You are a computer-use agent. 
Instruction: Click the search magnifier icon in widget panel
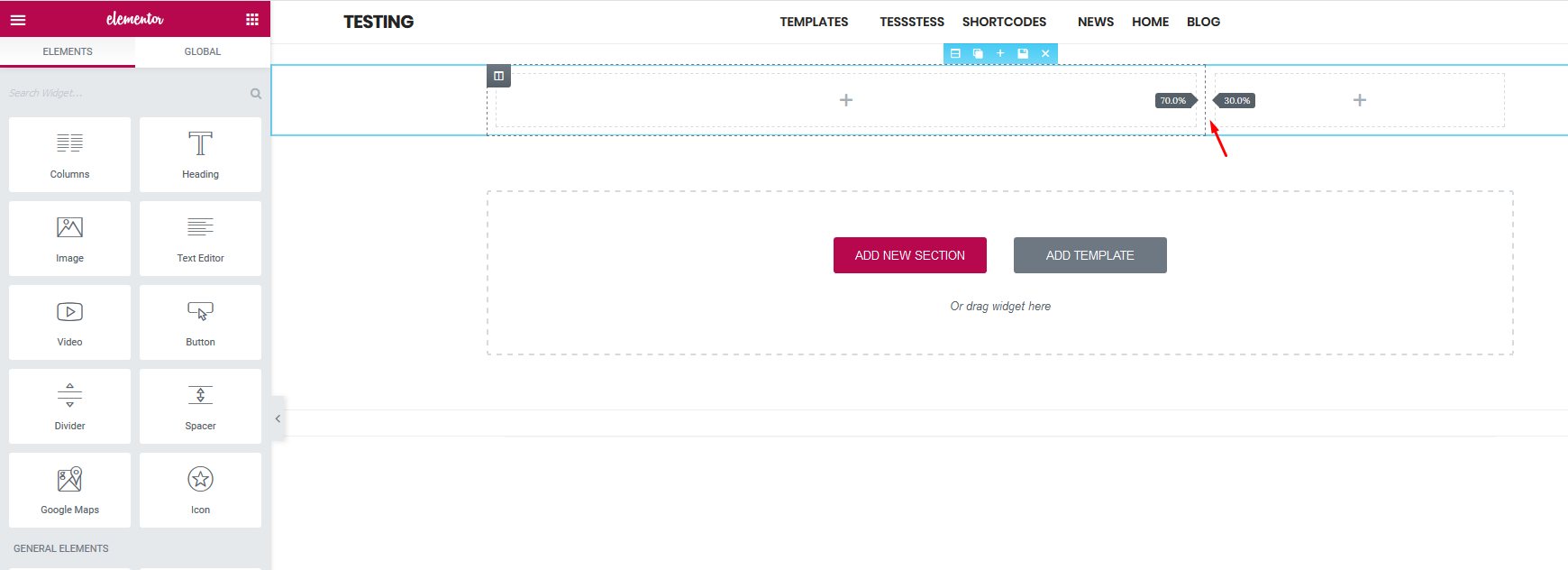(256, 94)
